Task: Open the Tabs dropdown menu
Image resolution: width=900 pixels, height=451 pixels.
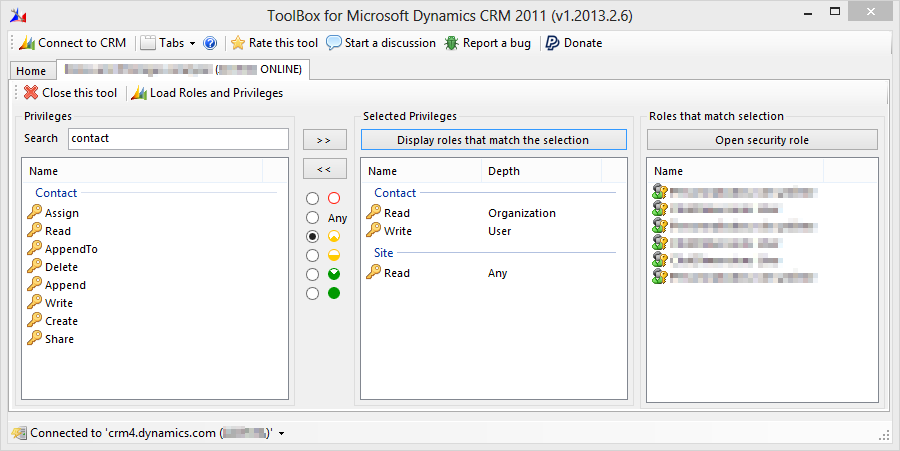Action: tap(168, 43)
